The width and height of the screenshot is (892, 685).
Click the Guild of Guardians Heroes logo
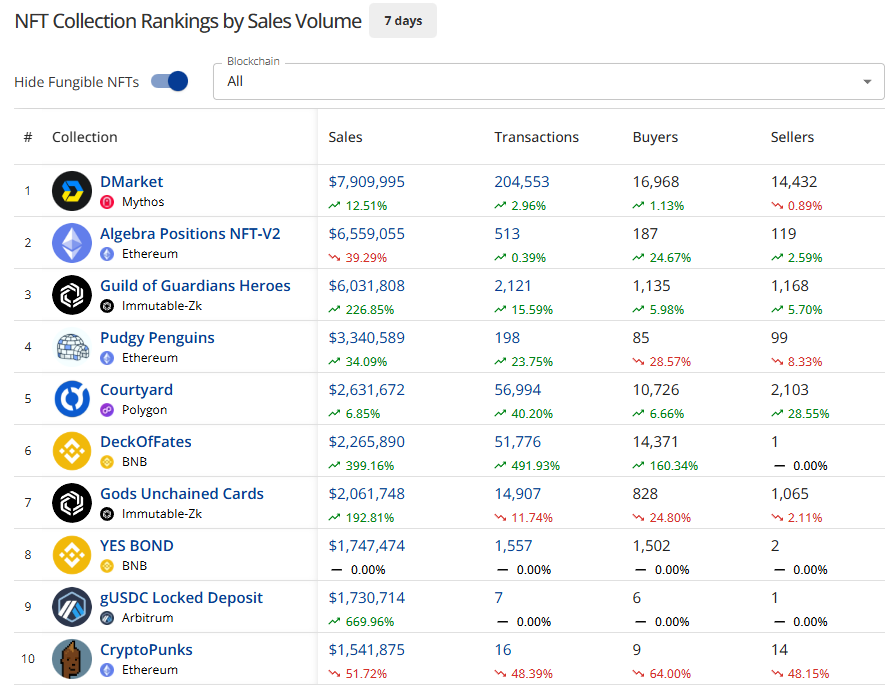[x=72, y=295]
